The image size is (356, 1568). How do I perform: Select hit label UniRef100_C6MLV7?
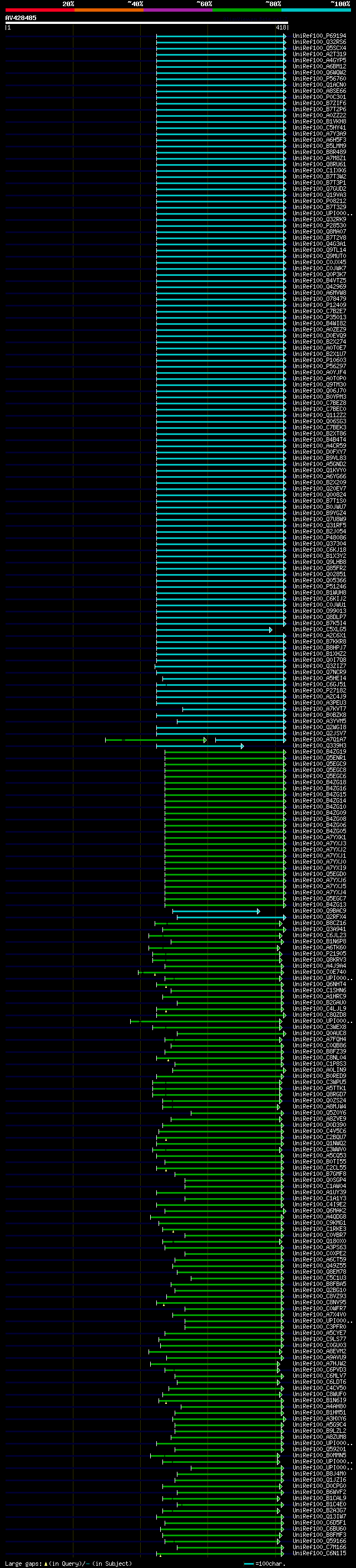coord(319,1376)
